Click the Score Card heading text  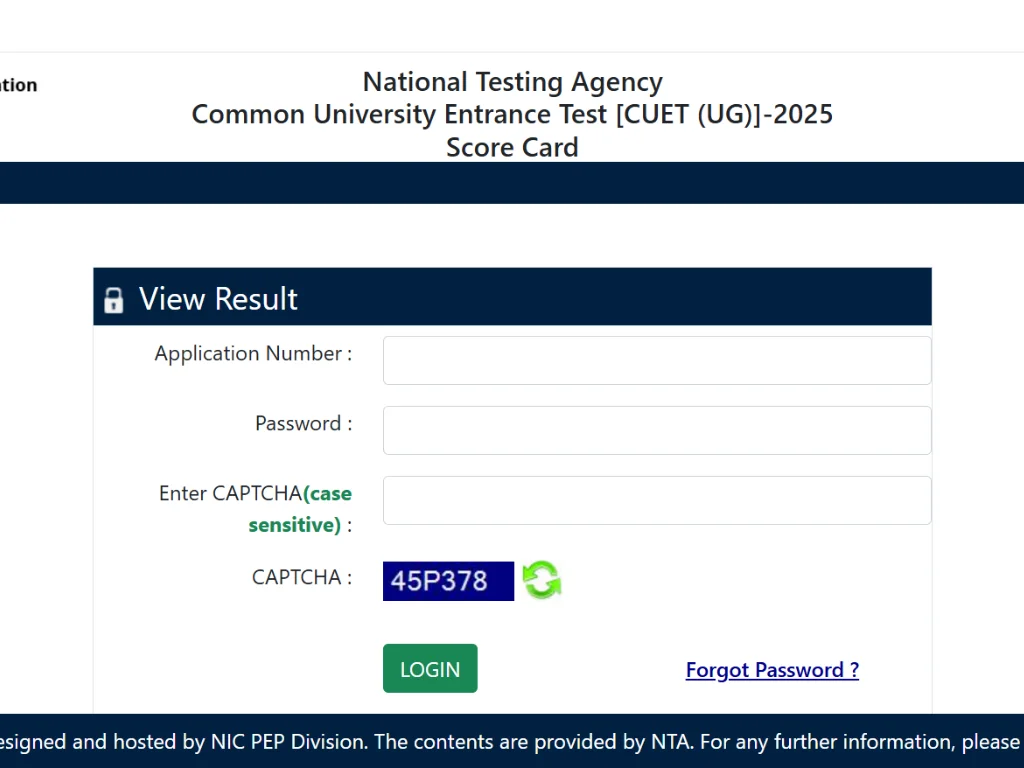point(512,147)
